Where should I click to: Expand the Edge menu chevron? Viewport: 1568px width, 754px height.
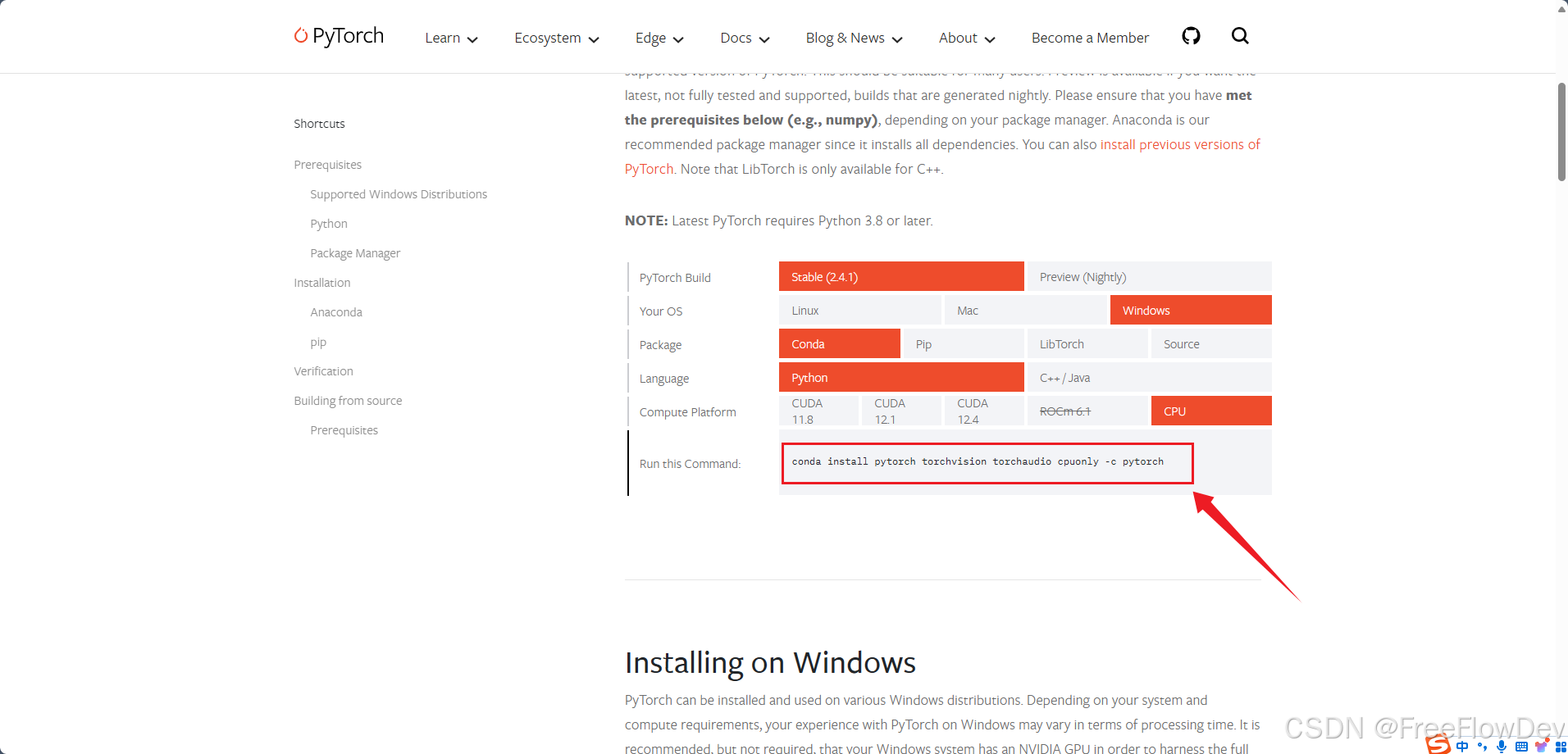tap(678, 39)
